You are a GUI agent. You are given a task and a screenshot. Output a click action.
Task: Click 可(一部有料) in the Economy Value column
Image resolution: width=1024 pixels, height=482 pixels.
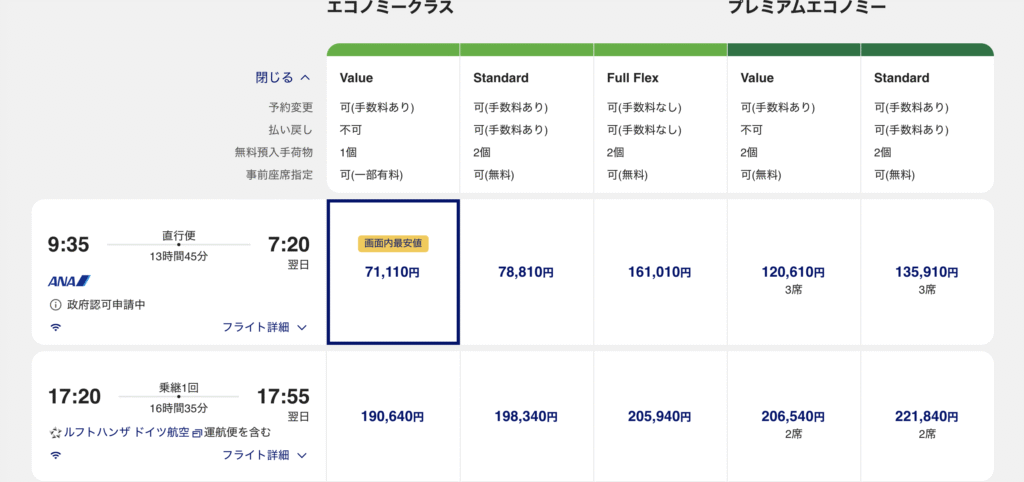pos(372,174)
